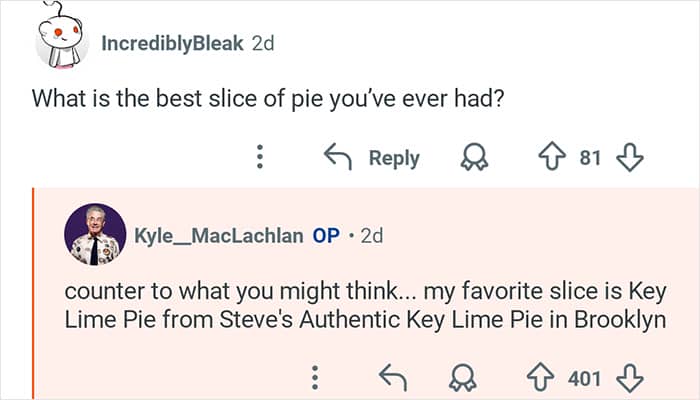Screen dimensions: 700x400
Task: Open more options for IncrediblyBleak's comment
Action: (x=259, y=158)
